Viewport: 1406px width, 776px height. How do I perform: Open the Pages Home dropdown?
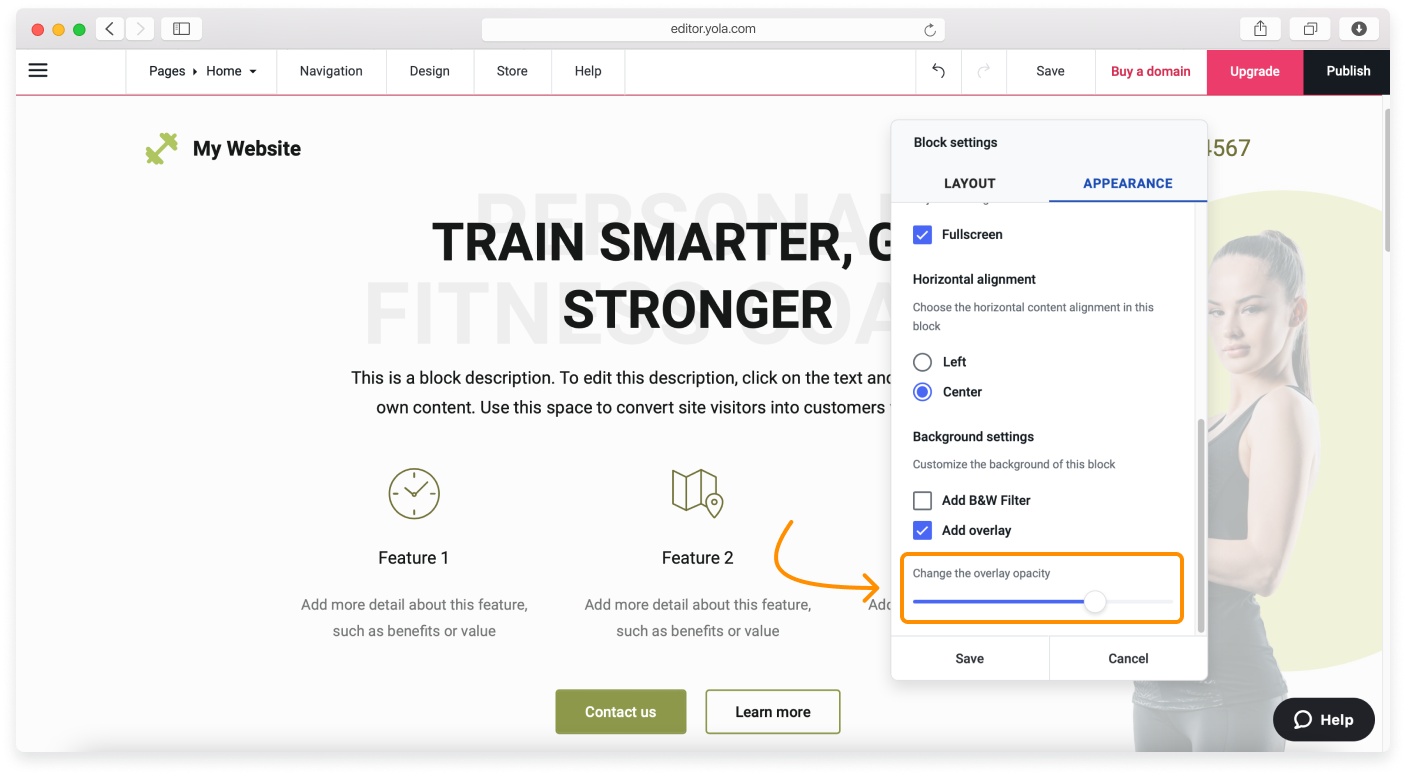click(202, 71)
